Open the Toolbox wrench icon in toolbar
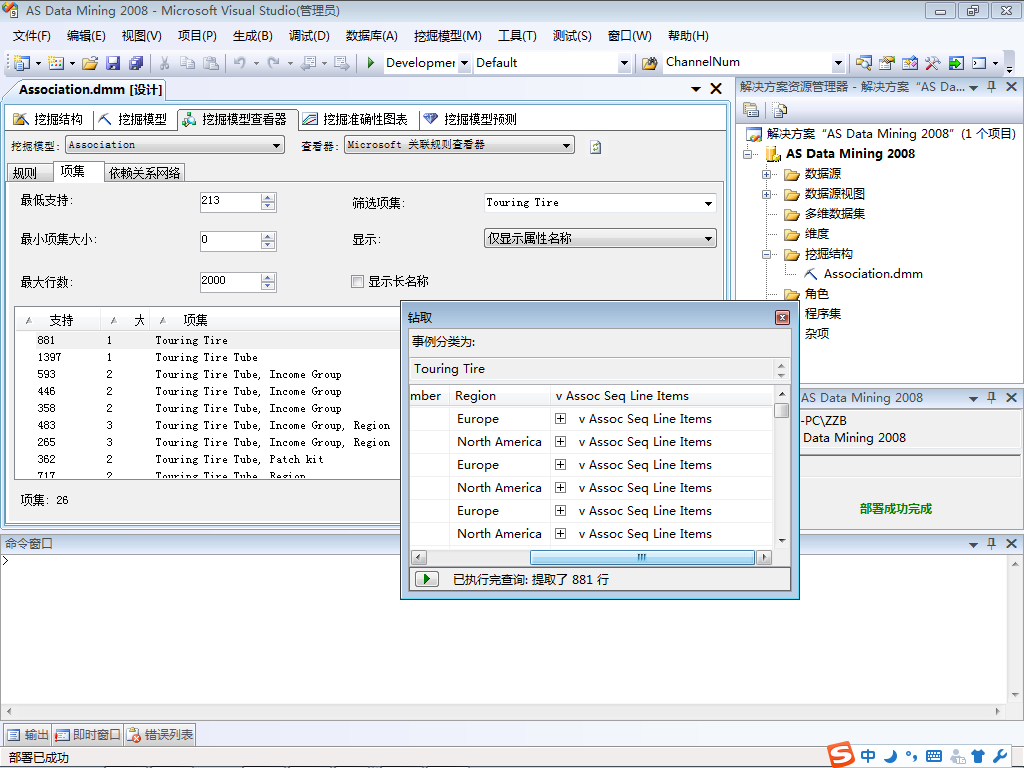 click(933, 63)
